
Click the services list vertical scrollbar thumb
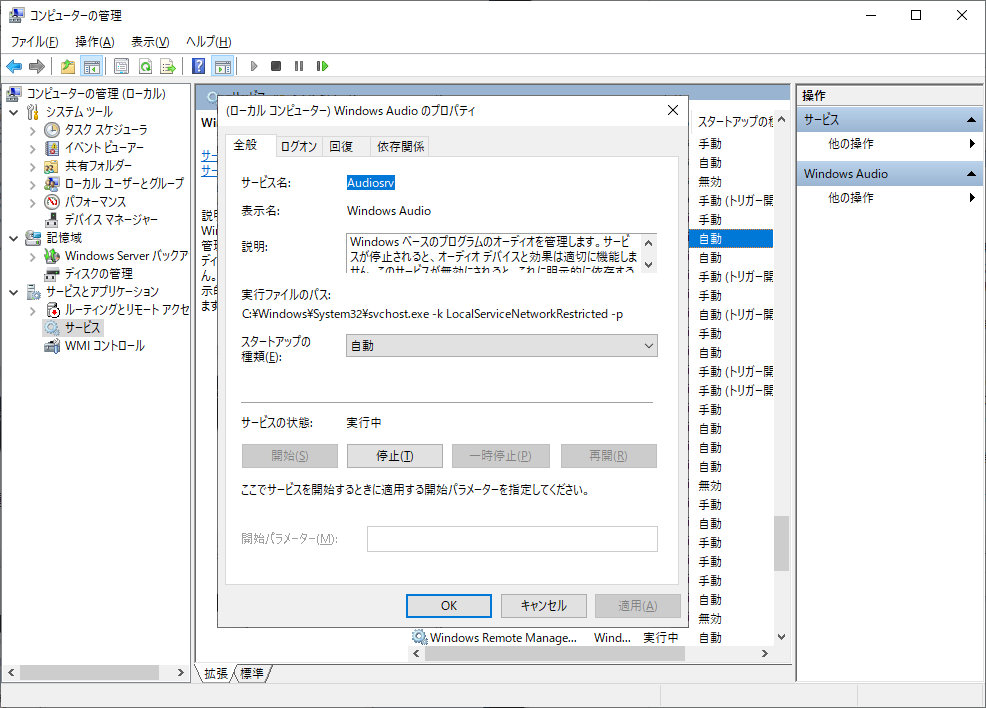[781, 543]
